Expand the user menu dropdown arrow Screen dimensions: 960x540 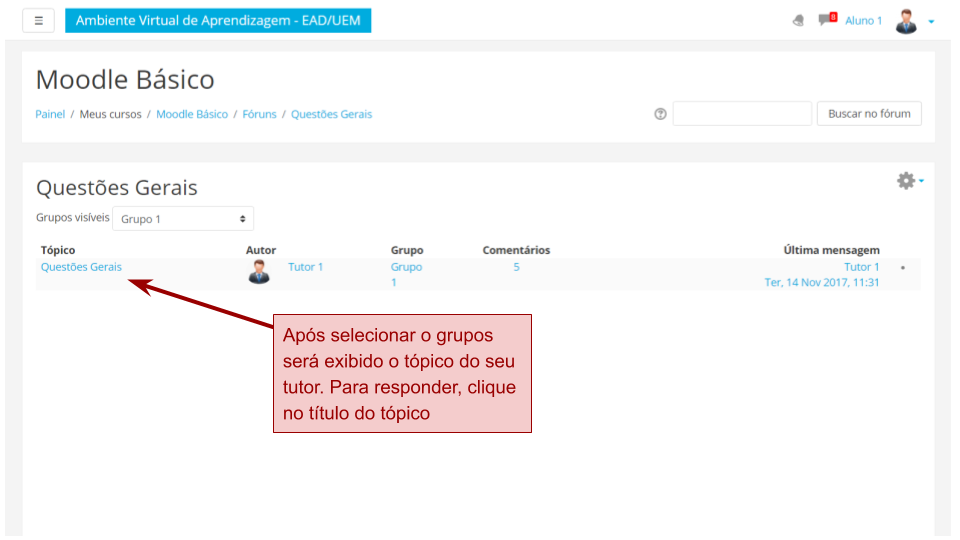point(931,21)
